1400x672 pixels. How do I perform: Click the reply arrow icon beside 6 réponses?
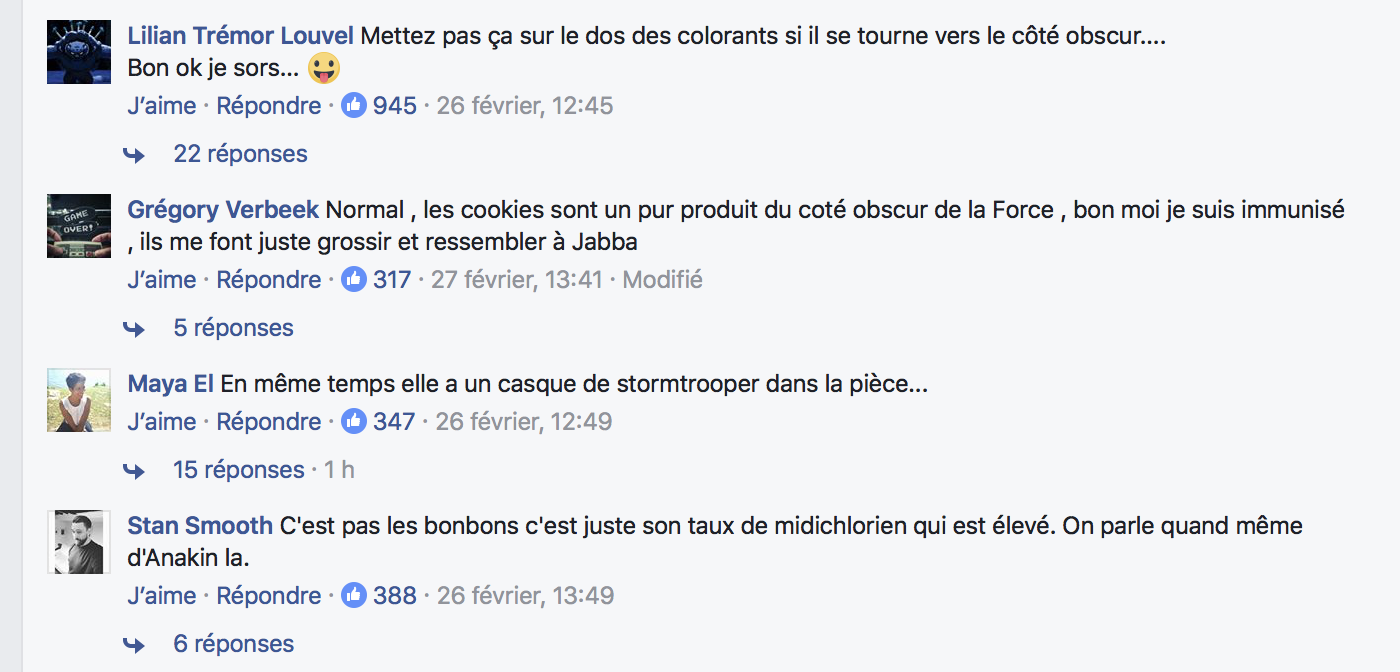[x=134, y=644]
